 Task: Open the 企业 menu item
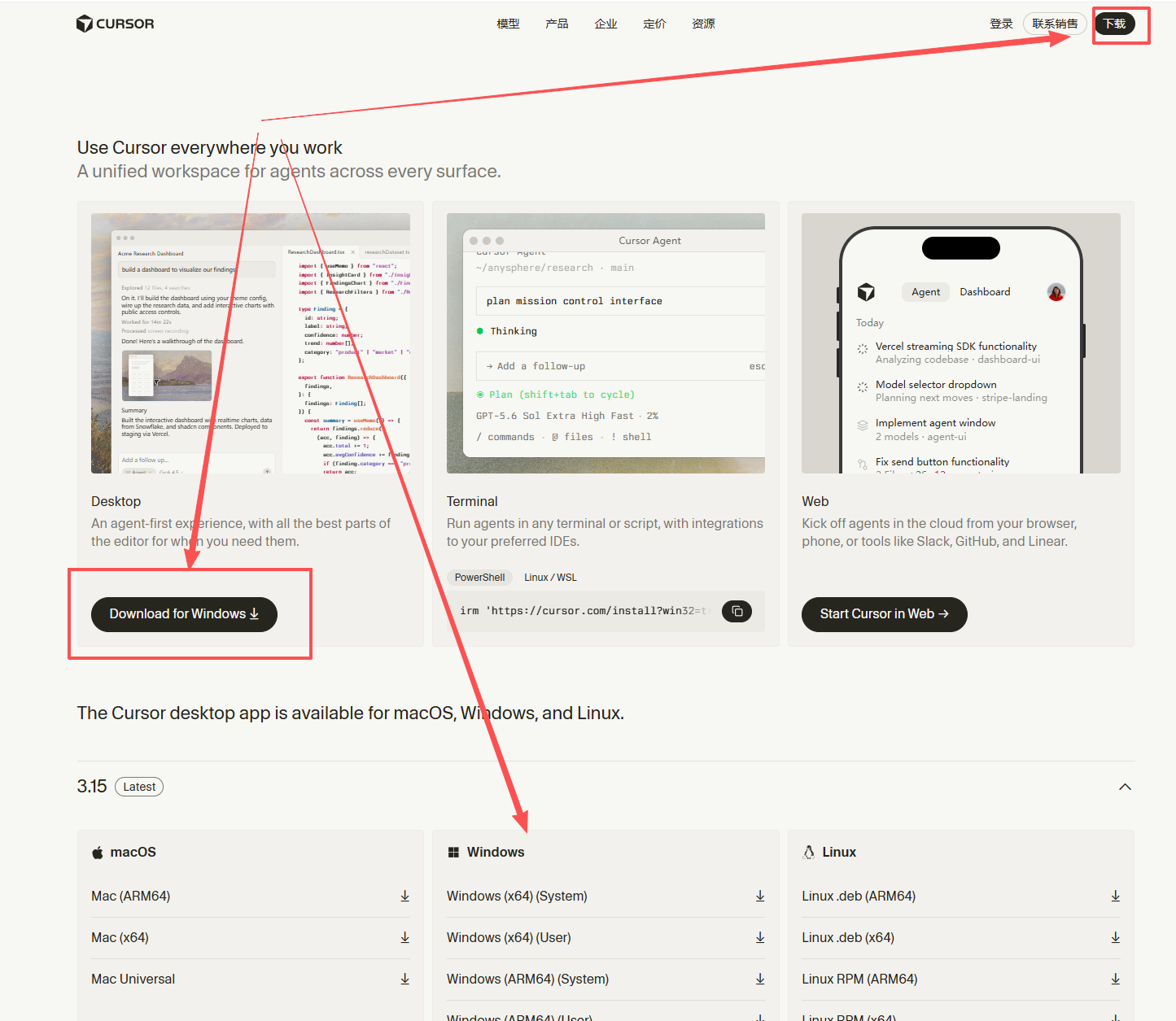pyautogui.click(x=605, y=24)
